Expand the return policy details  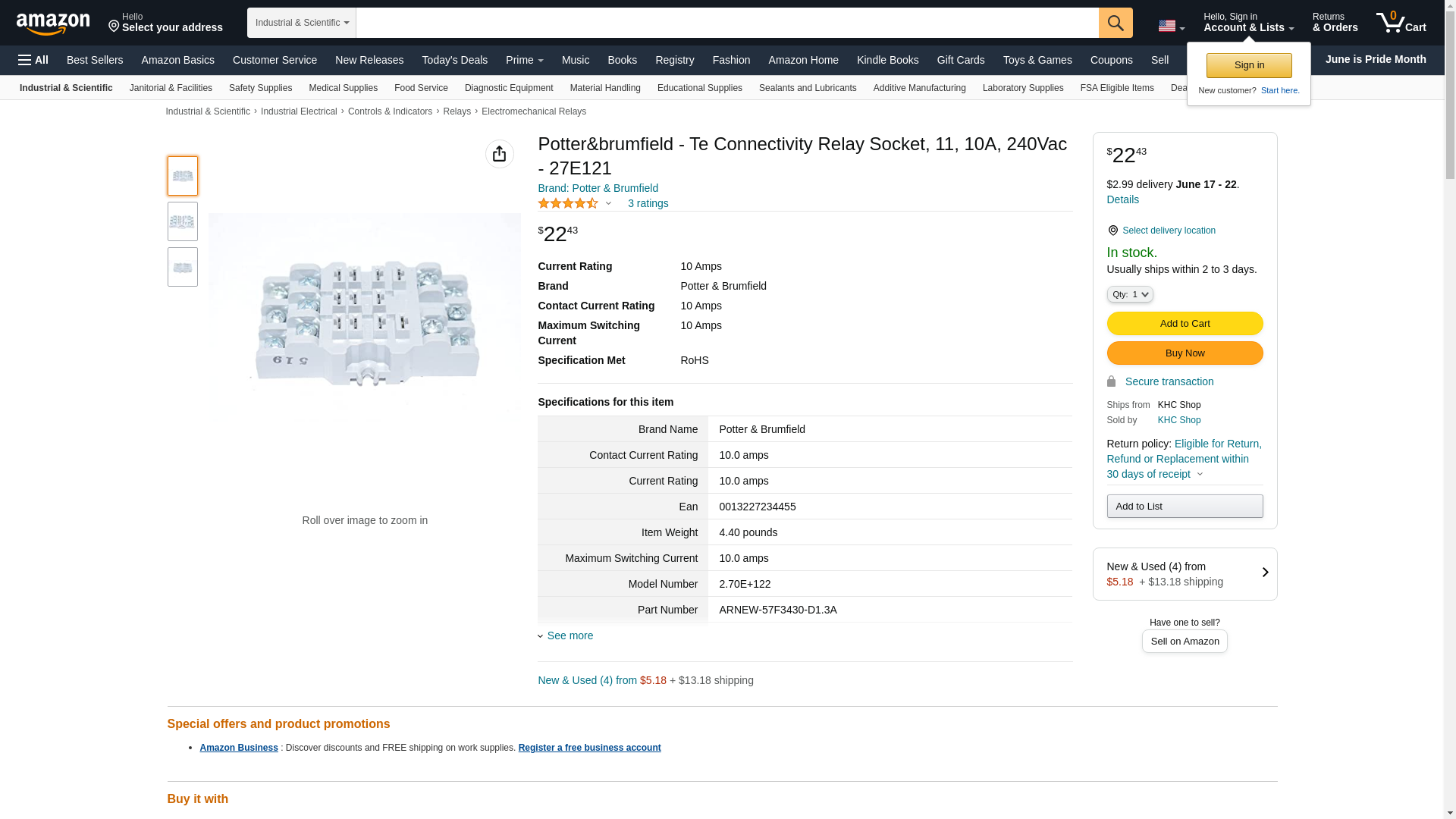point(1199,474)
